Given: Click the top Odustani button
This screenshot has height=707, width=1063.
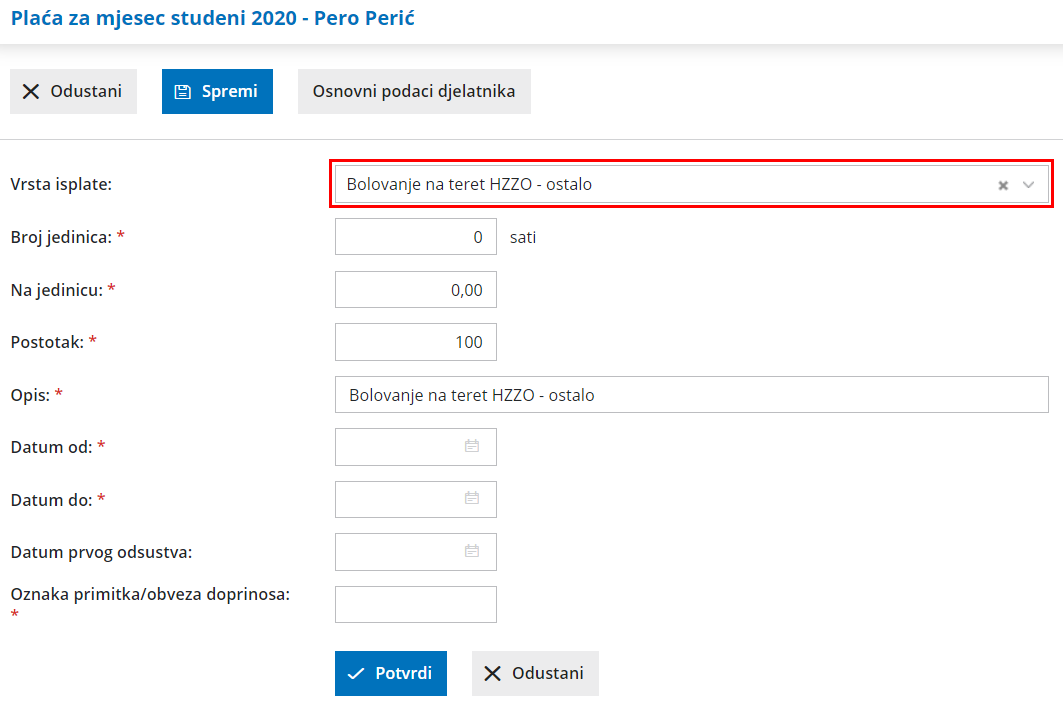Looking at the screenshot, I should point(73,91).
